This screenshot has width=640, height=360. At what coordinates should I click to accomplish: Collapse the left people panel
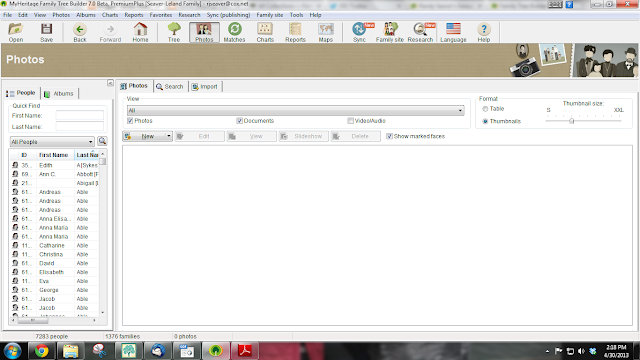(x=110, y=83)
